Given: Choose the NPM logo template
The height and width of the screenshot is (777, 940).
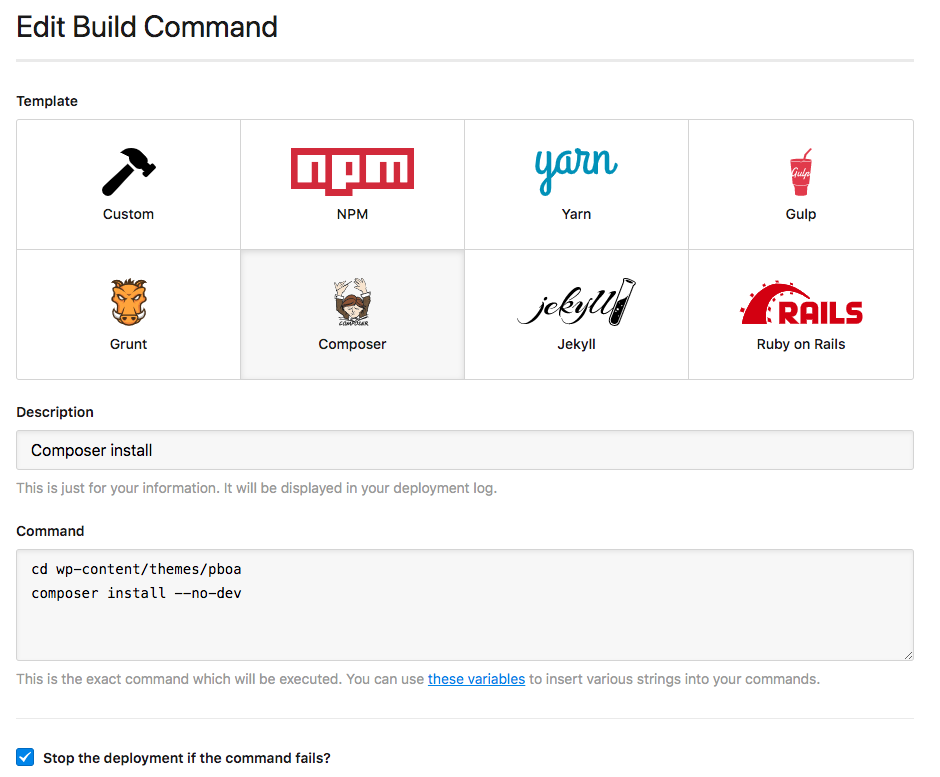Looking at the screenshot, I should point(352,171).
